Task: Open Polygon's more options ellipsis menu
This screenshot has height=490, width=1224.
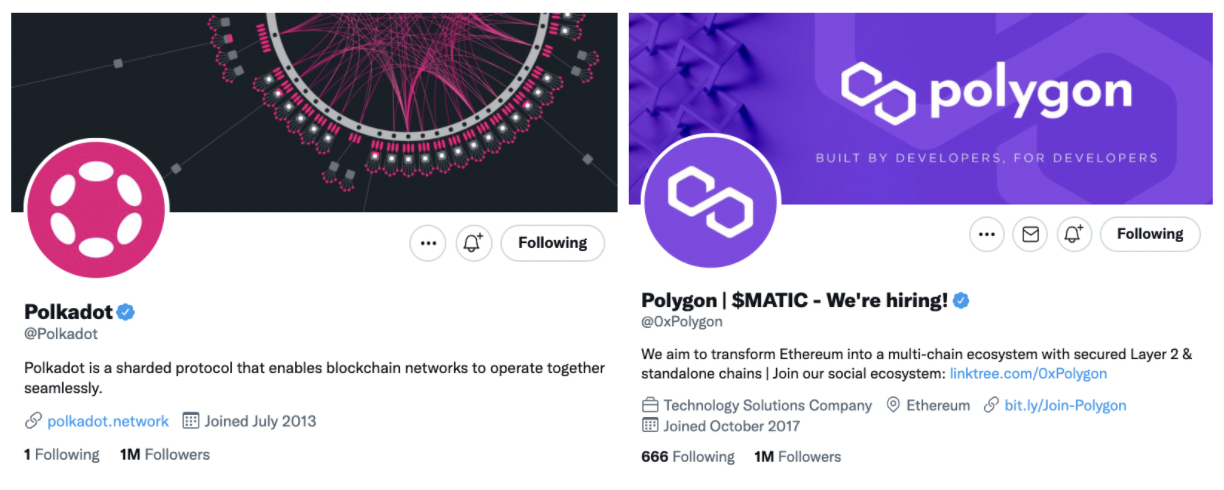Action: coord(987,234)
